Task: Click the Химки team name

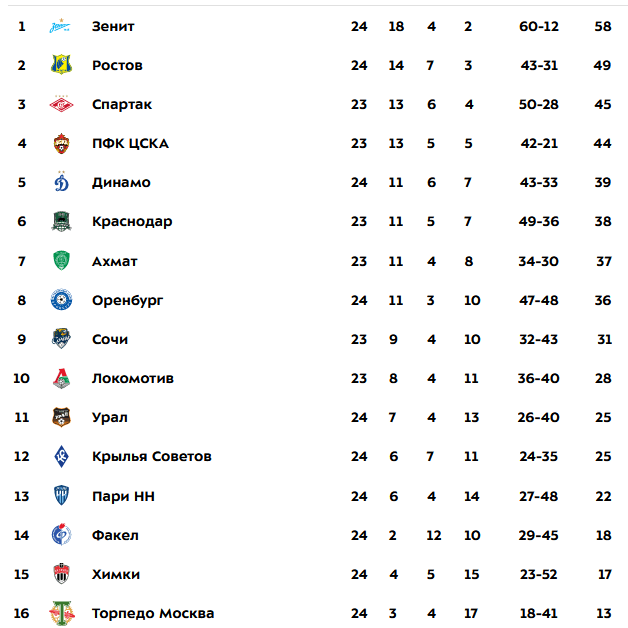Action: tap(116, 574)
